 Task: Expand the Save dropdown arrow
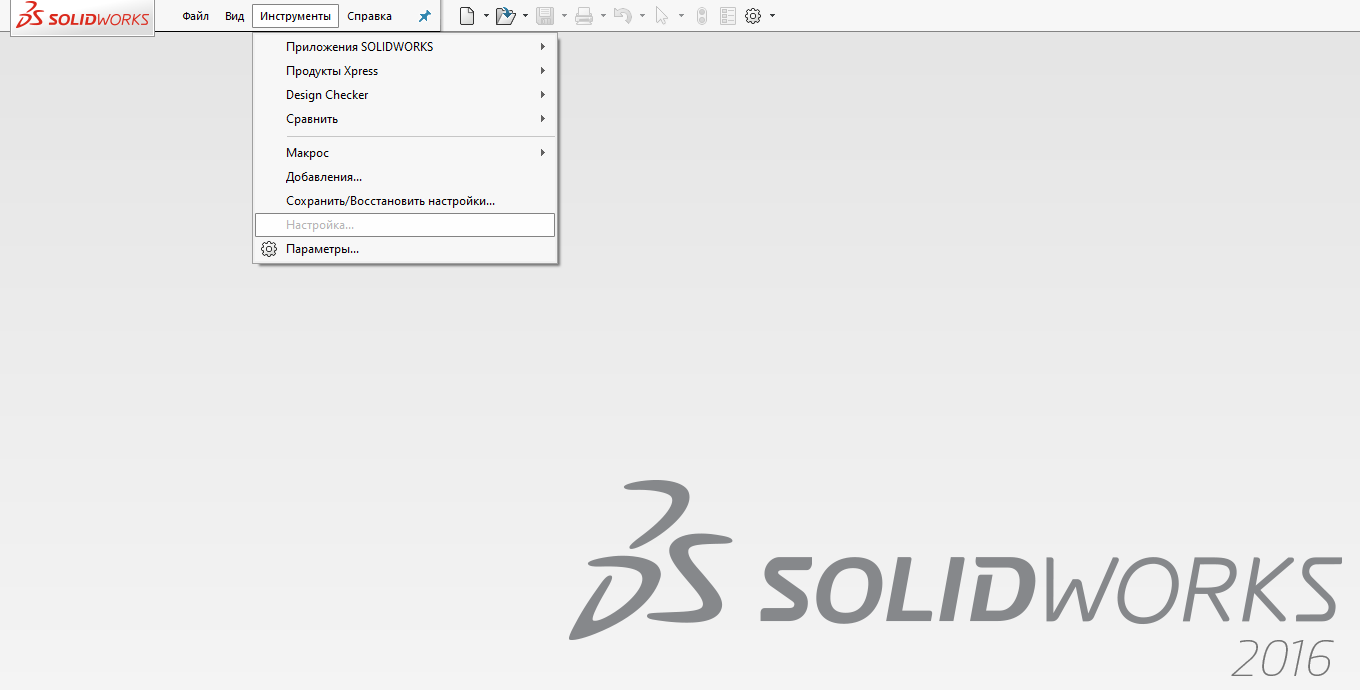564,16
